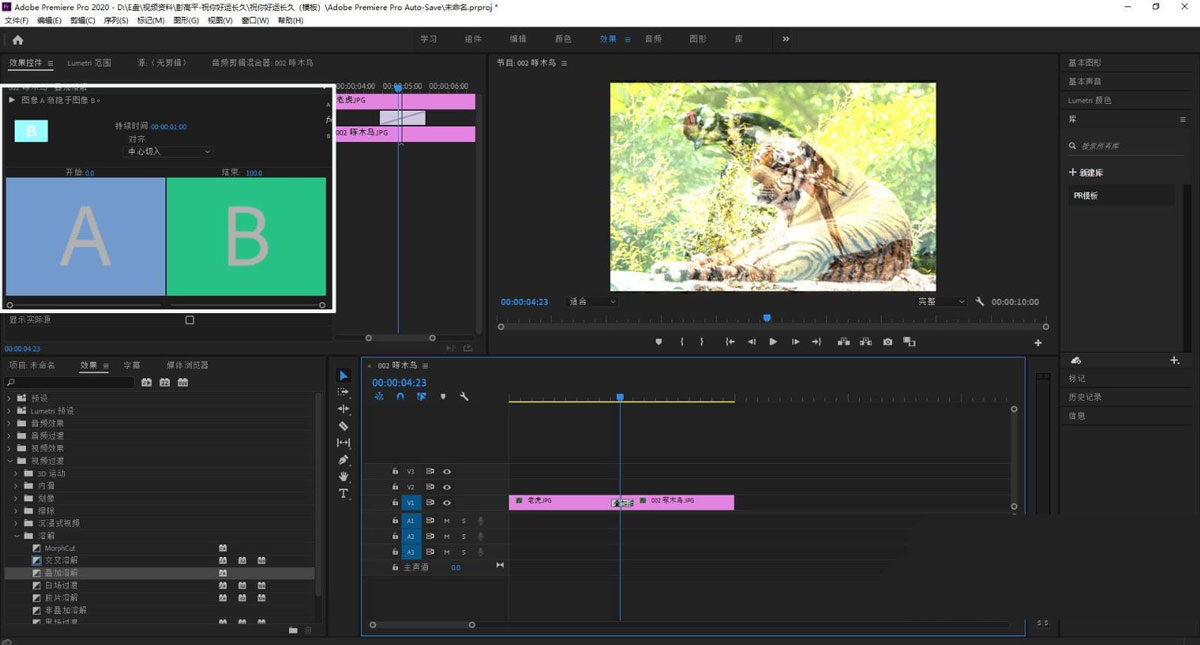Open the 对齐 alignment dropdown (中心切入)
The image size is (1200, 645).
coord(168,151)
